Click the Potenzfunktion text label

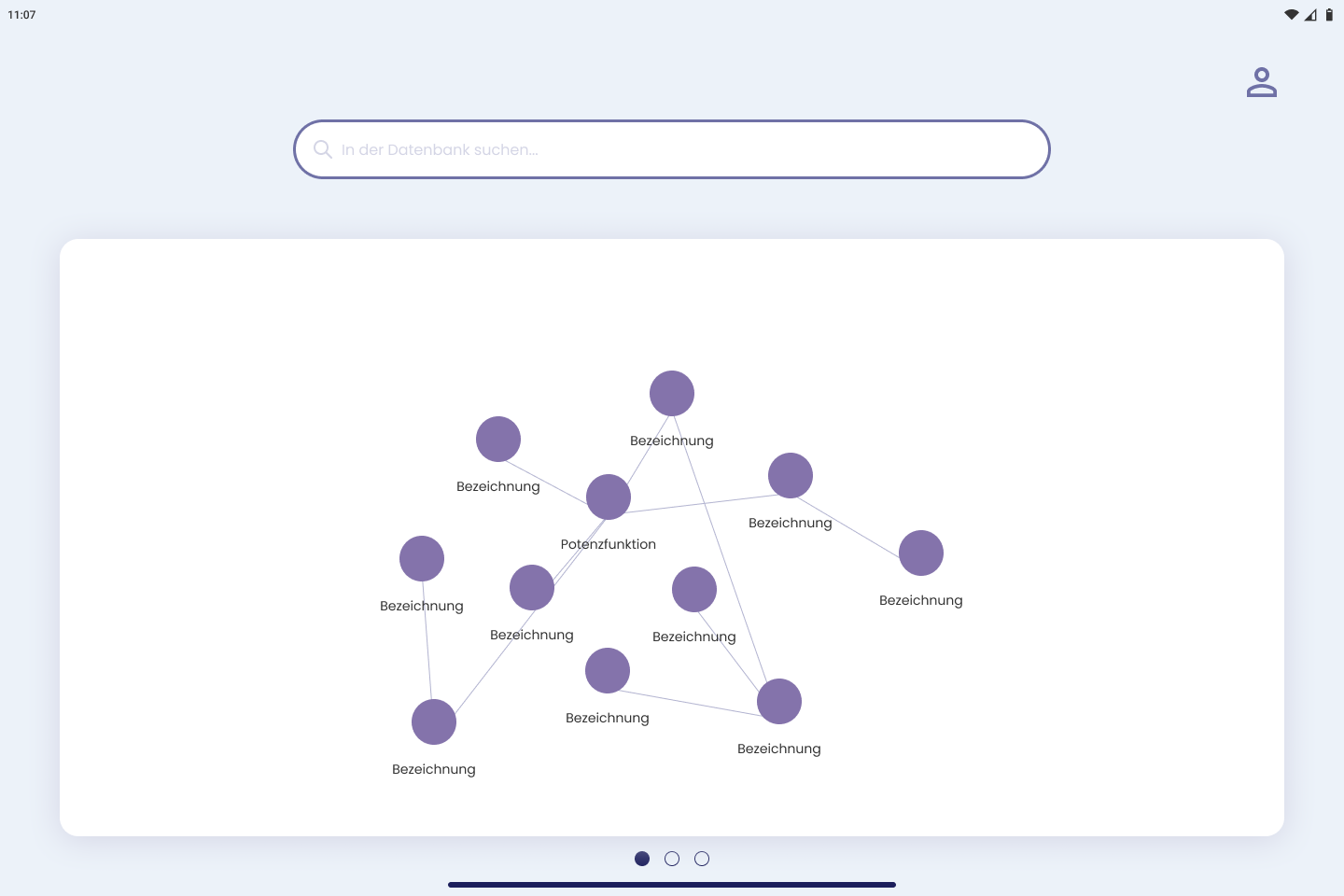608,544
